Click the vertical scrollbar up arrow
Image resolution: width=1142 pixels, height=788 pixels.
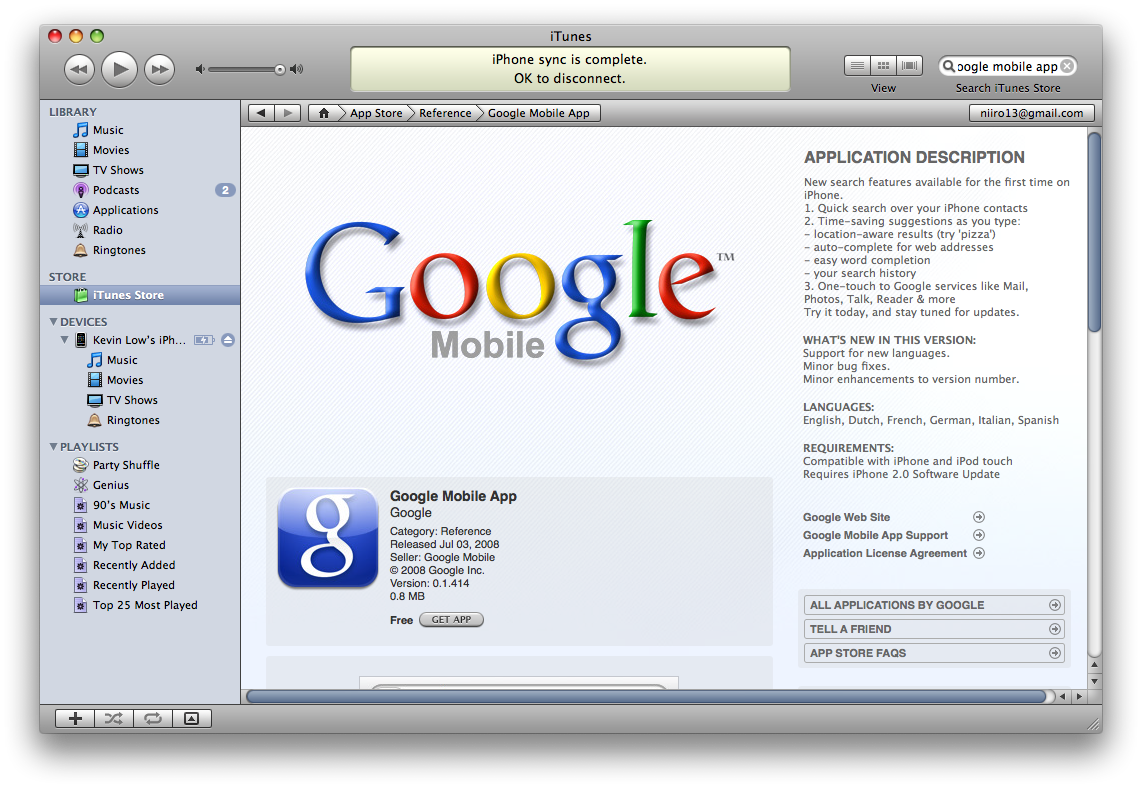tap(1094, 664)
